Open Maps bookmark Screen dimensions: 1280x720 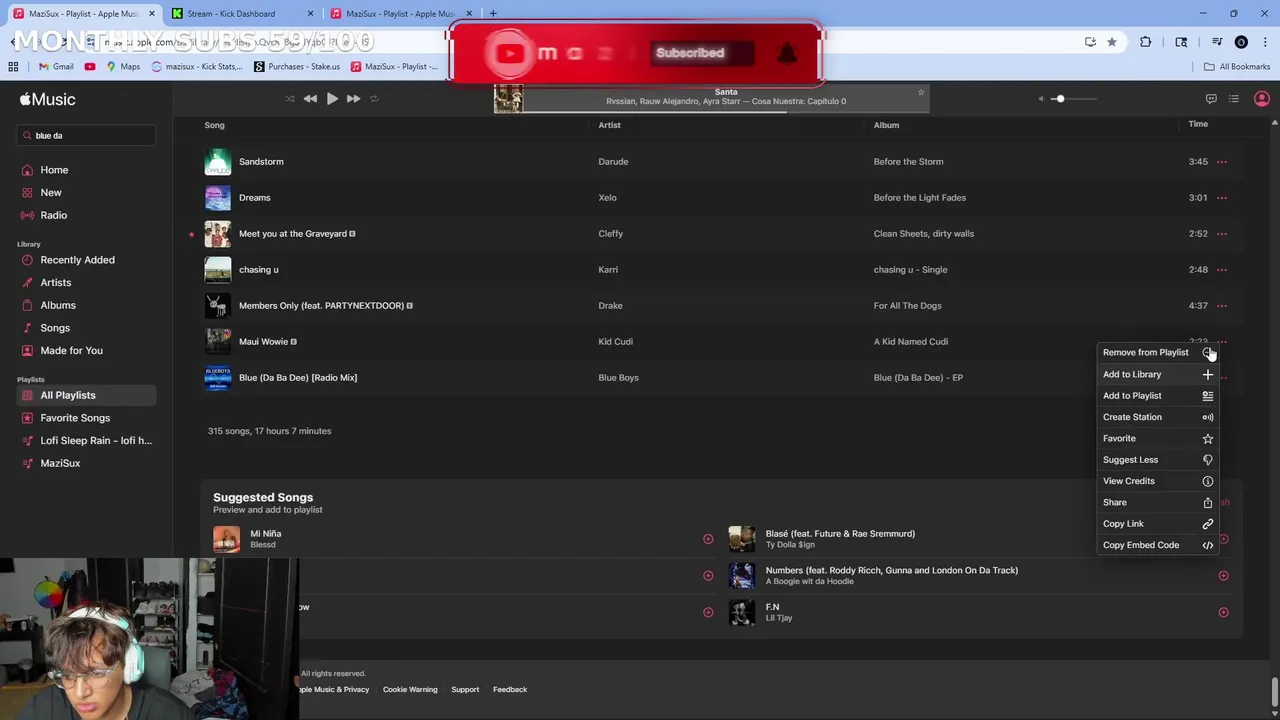click(122, 67)
